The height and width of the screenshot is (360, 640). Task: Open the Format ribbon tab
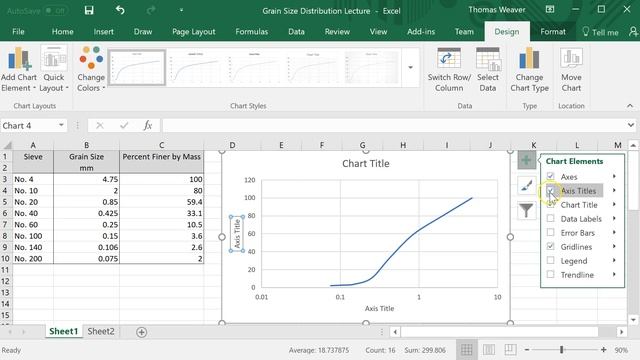pos(553,31)
